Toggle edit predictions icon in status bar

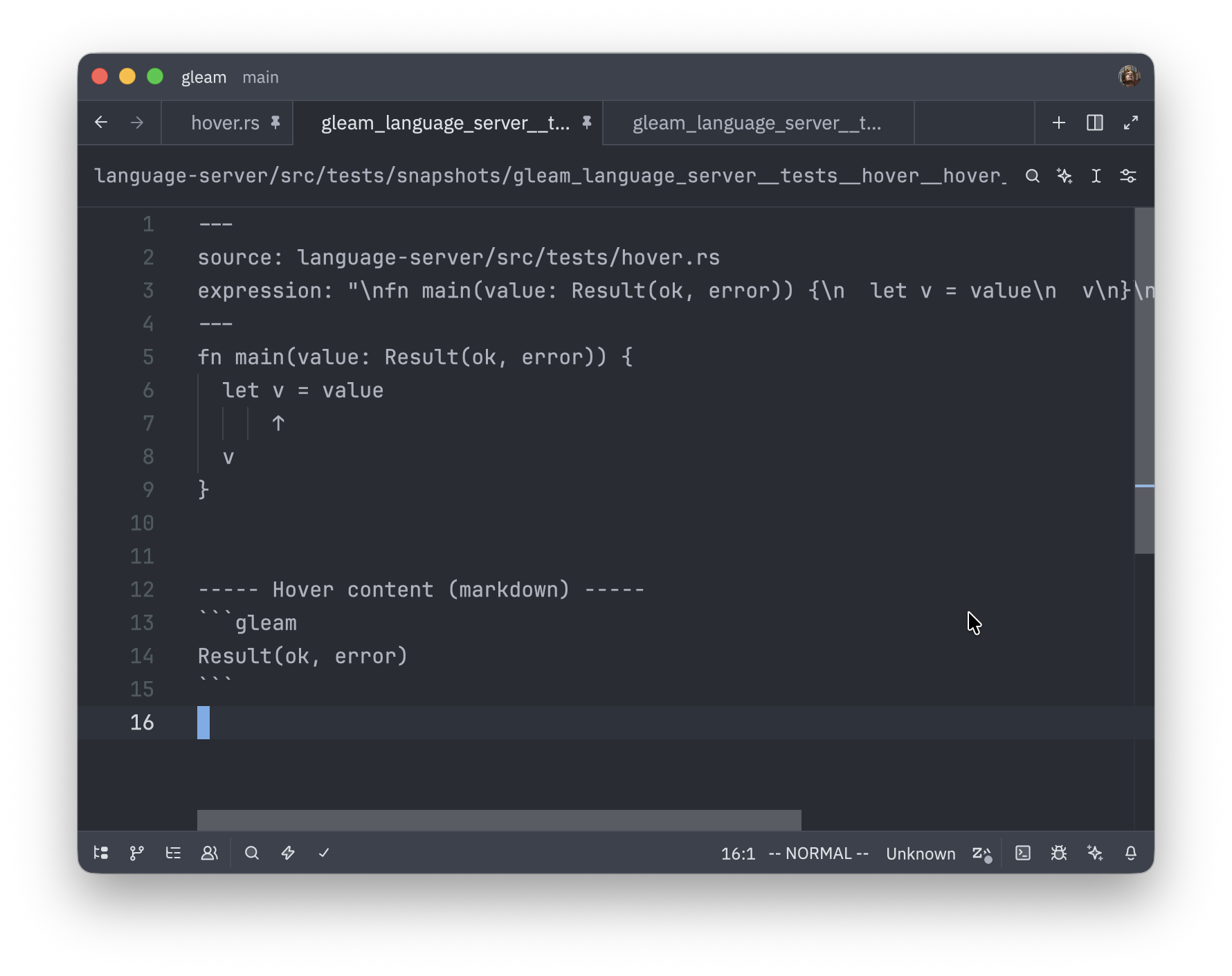click(x=981, y=853)
